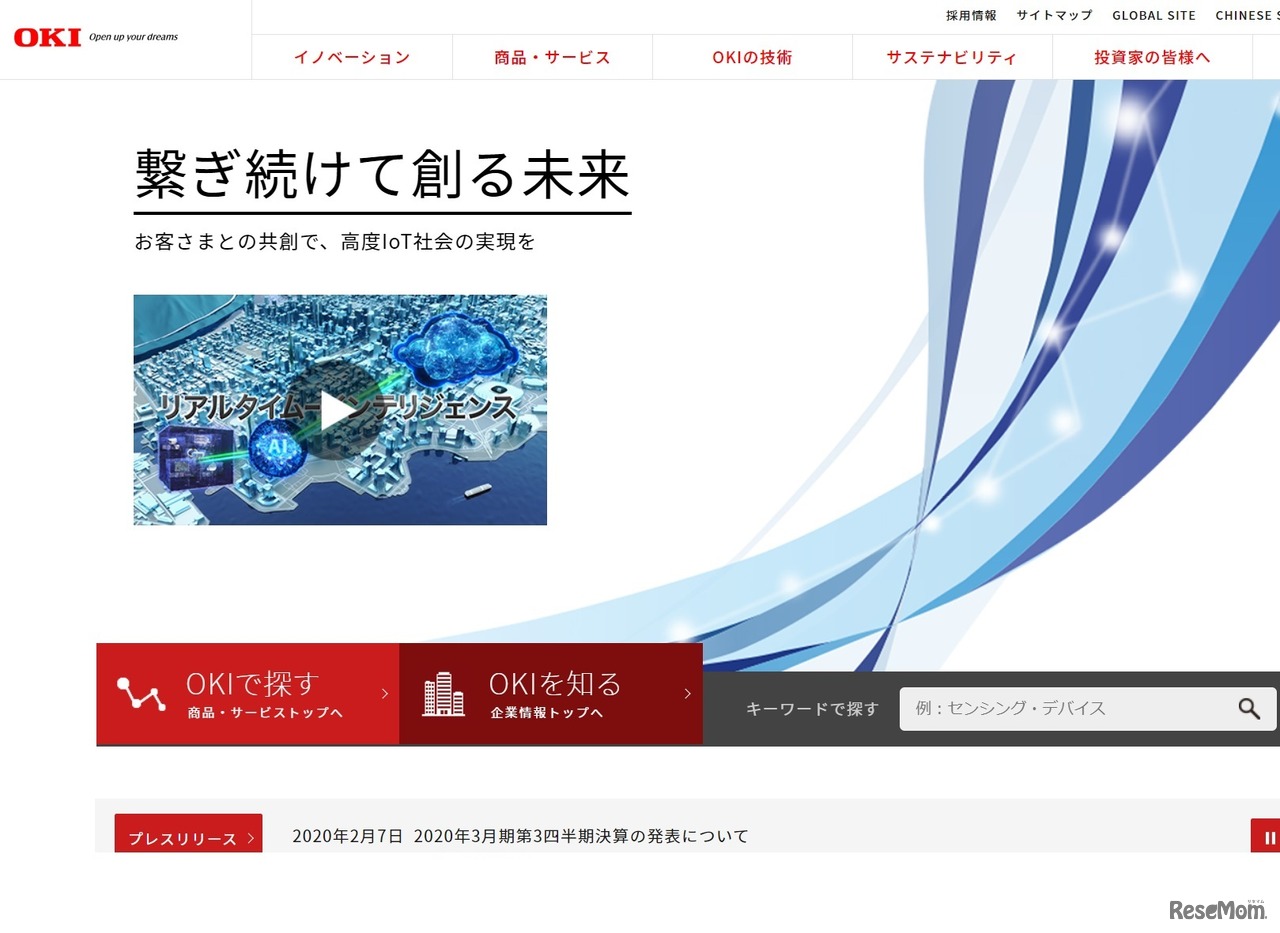This screenshot has height=933, width=1280.
Task: Open the イノベーション menu
Action: (x=352, y=57)
